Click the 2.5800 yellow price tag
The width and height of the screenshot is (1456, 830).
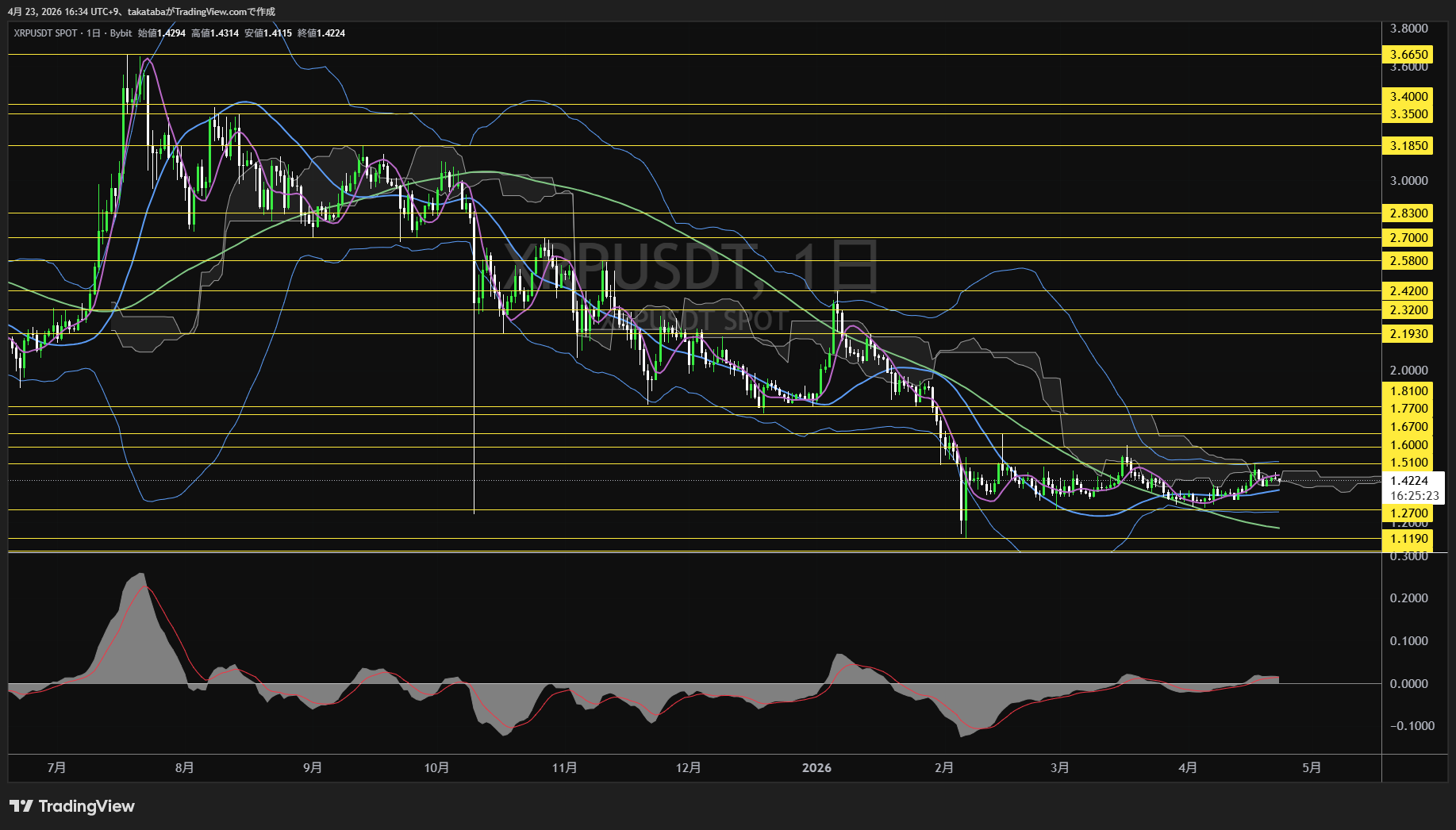click(x=1408, y=261)
